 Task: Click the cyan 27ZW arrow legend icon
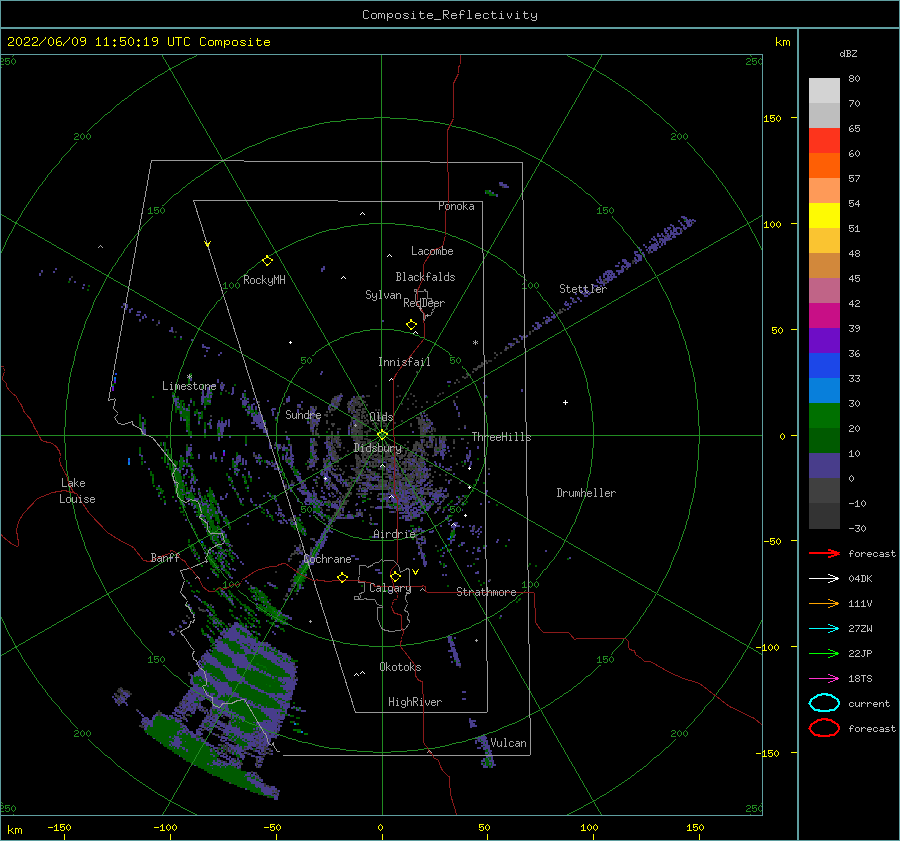pyautogui.click(x=824, y=629)
